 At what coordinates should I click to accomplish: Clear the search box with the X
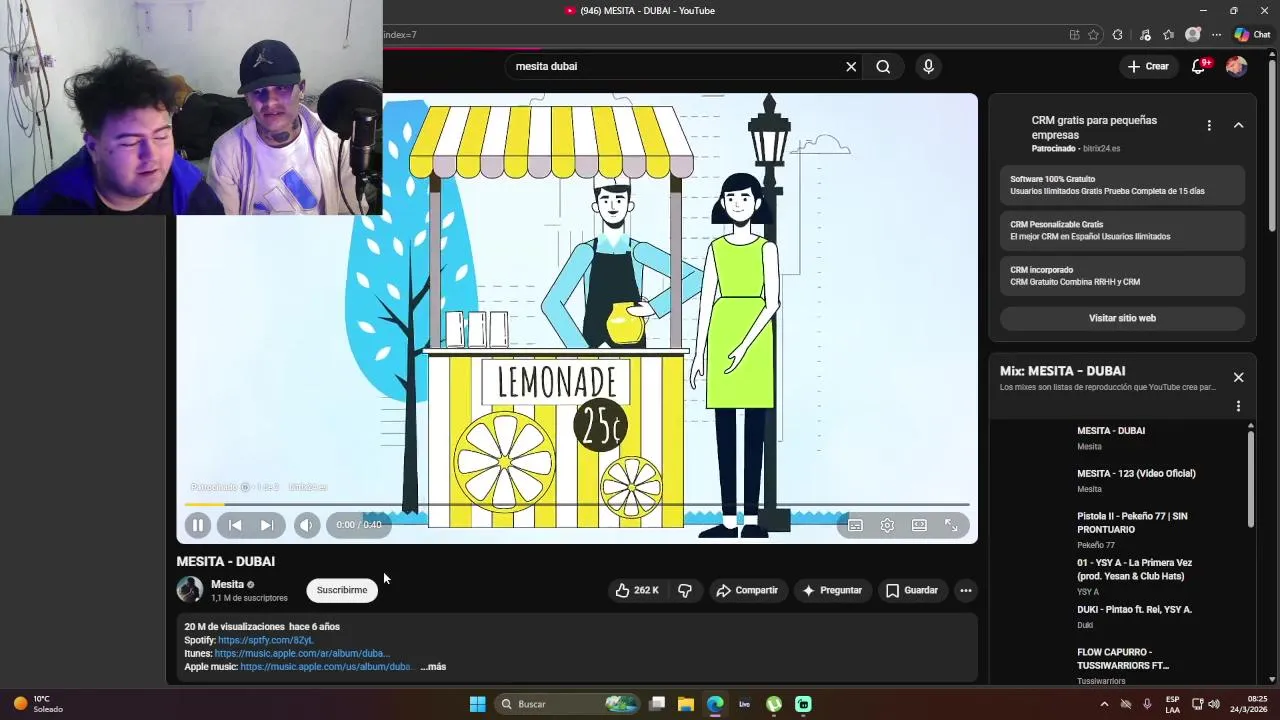(851, 66)
